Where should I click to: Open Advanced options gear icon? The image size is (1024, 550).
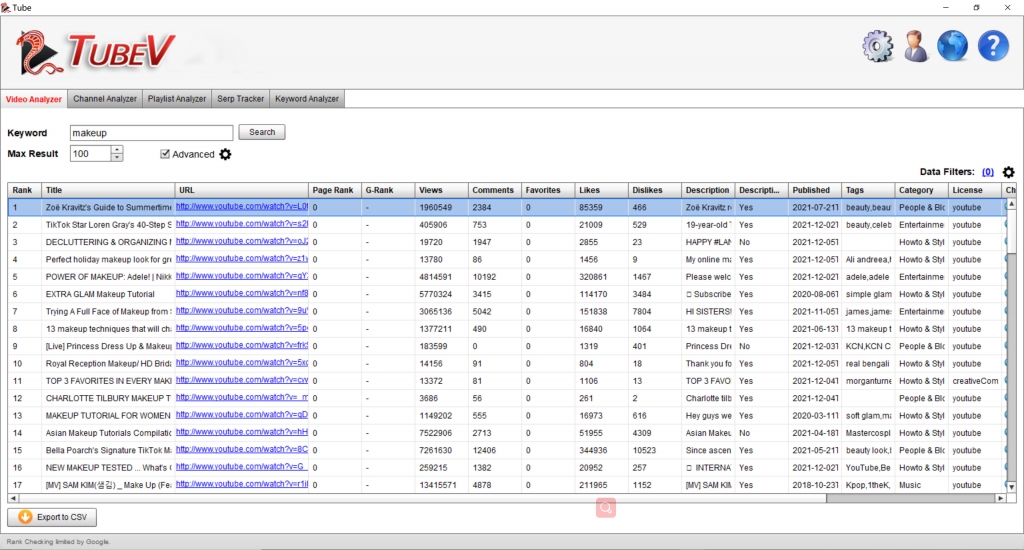(225, 154)
